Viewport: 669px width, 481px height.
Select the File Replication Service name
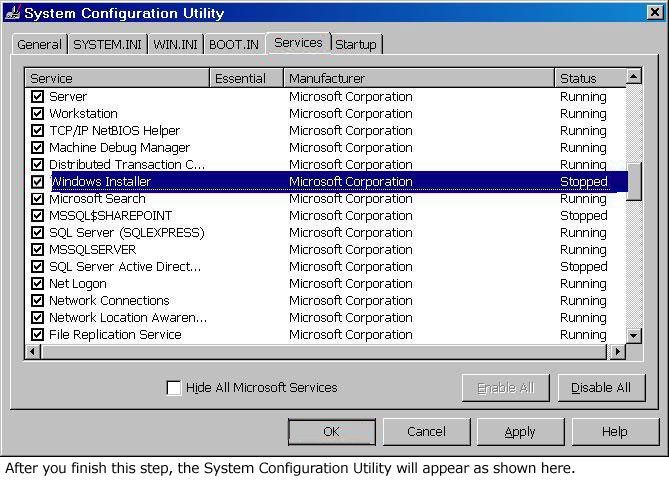tap(115, 335)
